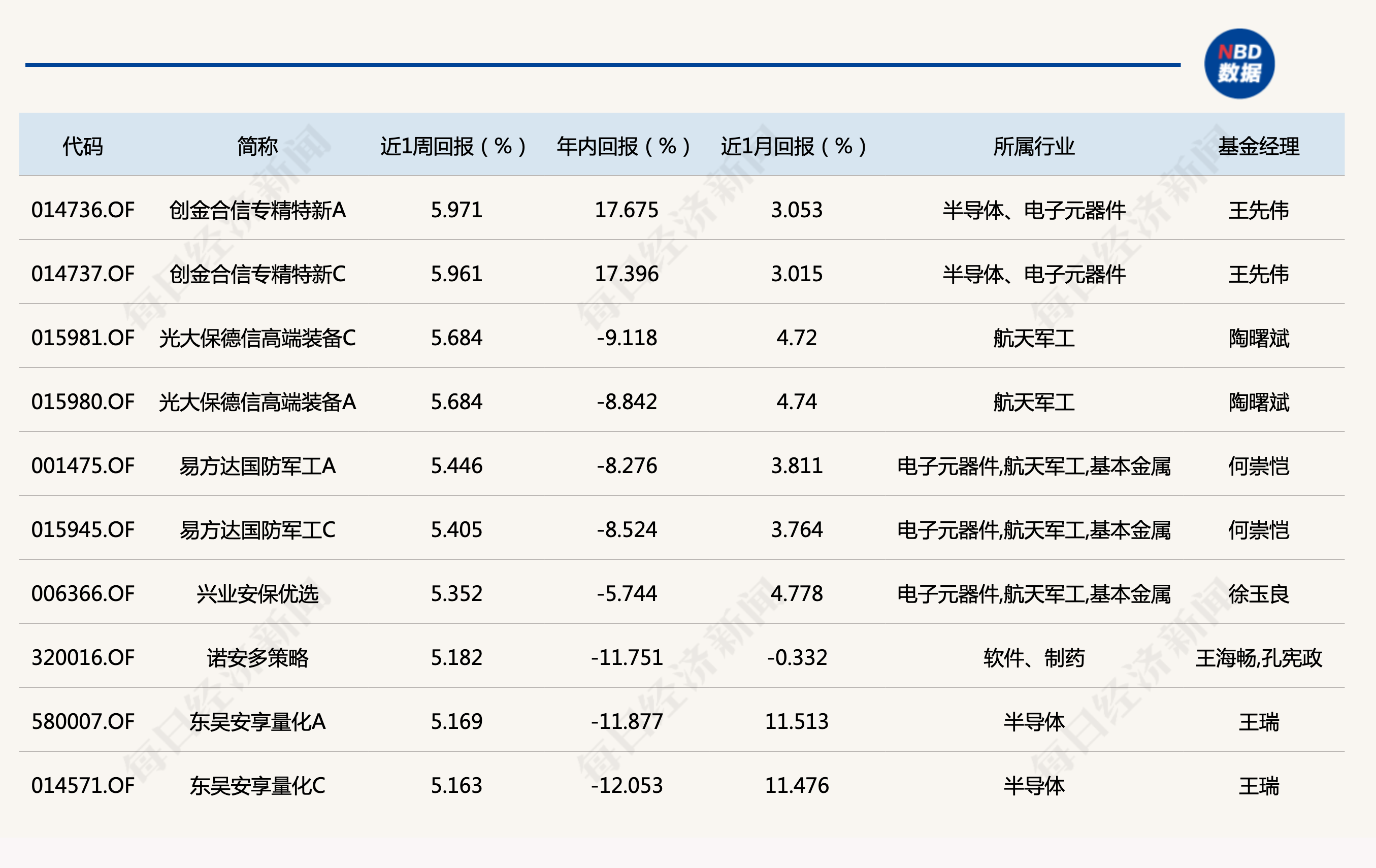Click weekly return value 5.352
This screenshot has height=868, width=1376.
(x=456, y=594)
